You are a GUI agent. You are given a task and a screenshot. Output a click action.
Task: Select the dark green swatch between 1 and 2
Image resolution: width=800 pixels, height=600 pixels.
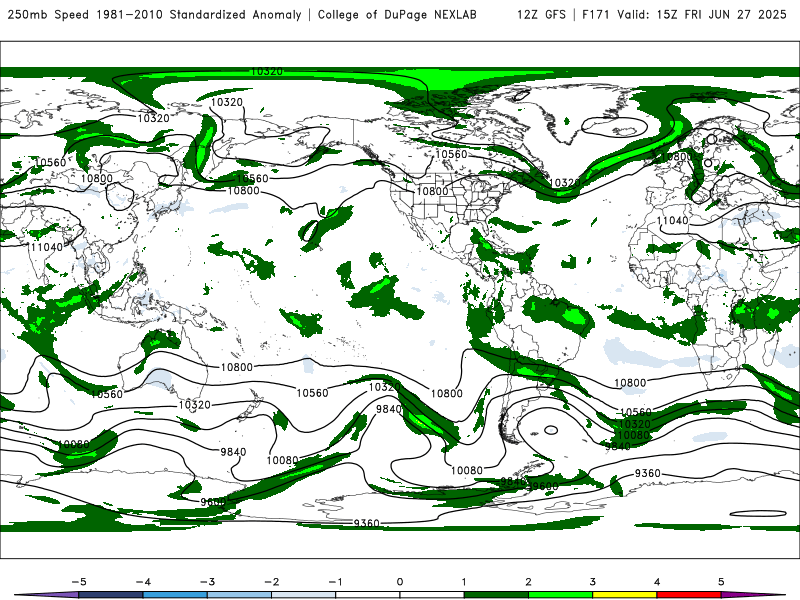[496, 595]
